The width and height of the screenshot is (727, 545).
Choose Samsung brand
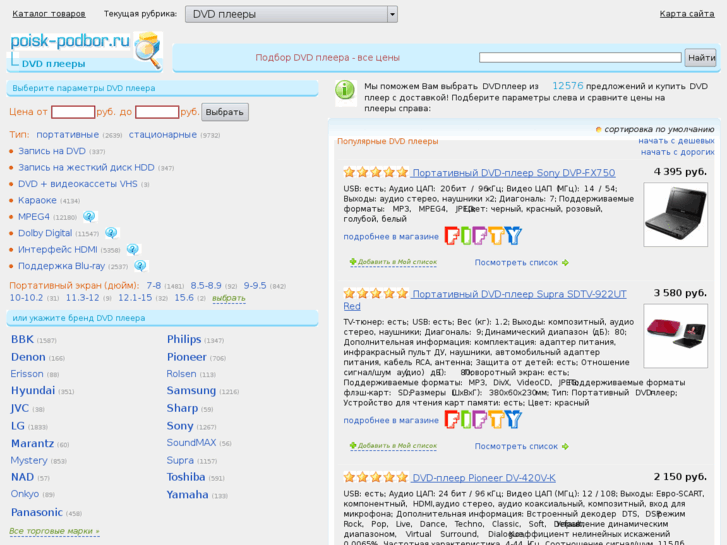[x=191, y=391]
